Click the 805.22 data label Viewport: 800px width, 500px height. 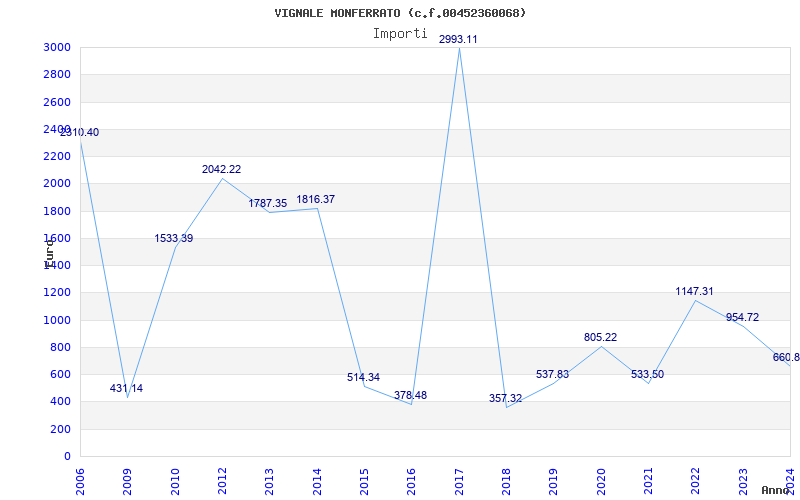(x=601, y=337)
